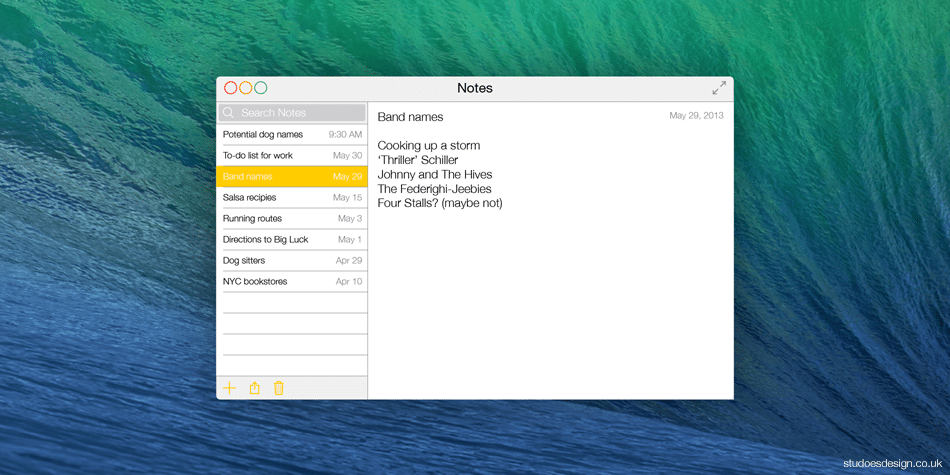Open the Salsa recipies note

tap(291, 197)
